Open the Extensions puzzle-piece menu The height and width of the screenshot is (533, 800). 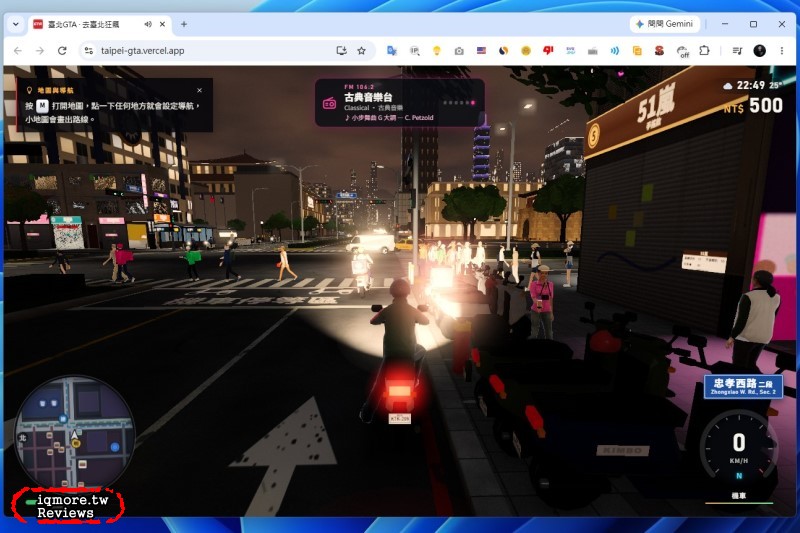point(704,50)
